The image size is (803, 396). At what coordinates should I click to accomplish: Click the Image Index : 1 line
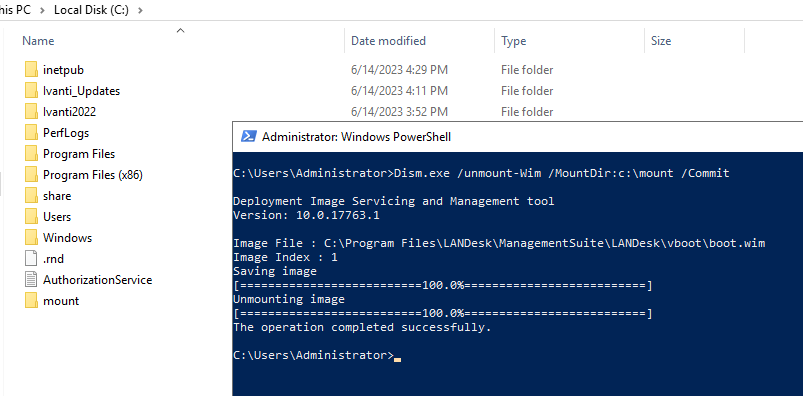click(285, 257)
